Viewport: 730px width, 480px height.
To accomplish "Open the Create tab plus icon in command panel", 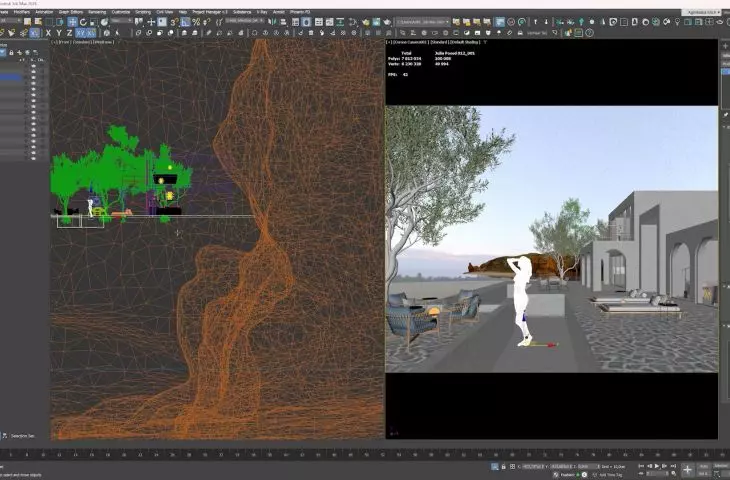I will click(725, 46).
